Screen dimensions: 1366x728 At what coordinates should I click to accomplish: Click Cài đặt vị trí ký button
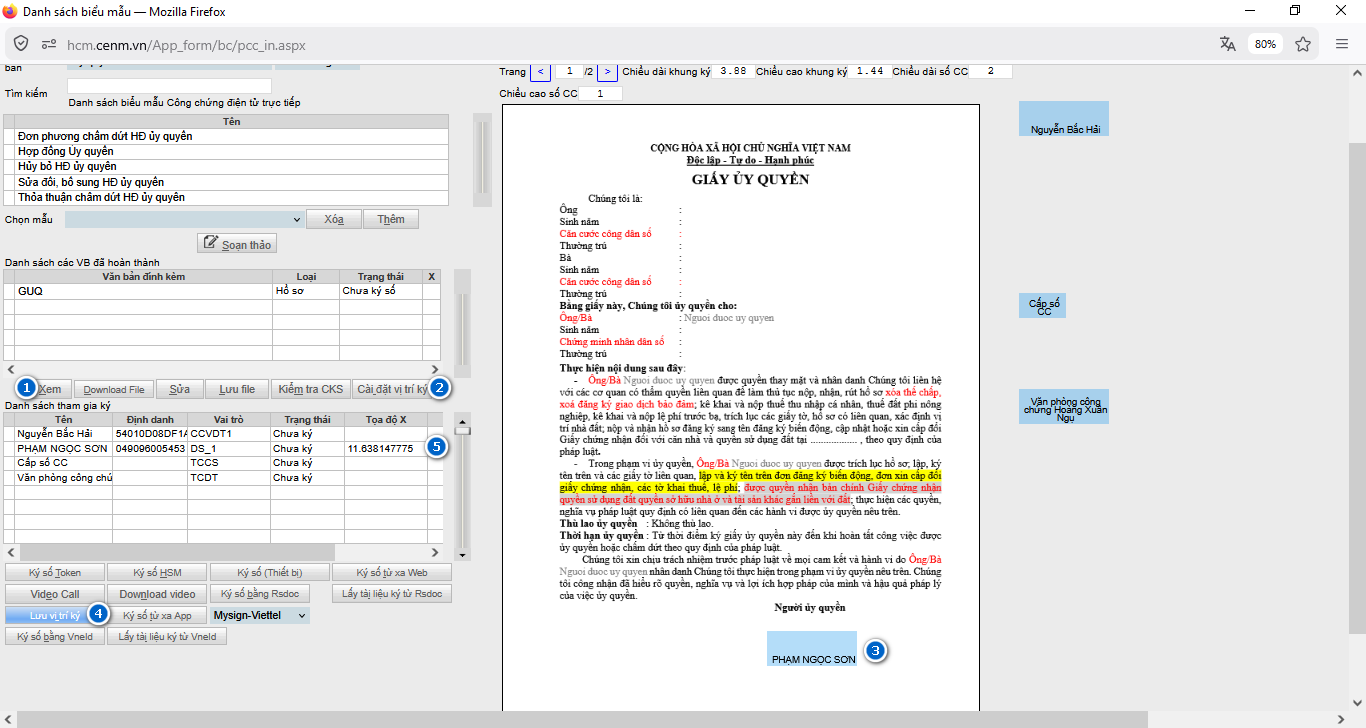pos(392,389)
